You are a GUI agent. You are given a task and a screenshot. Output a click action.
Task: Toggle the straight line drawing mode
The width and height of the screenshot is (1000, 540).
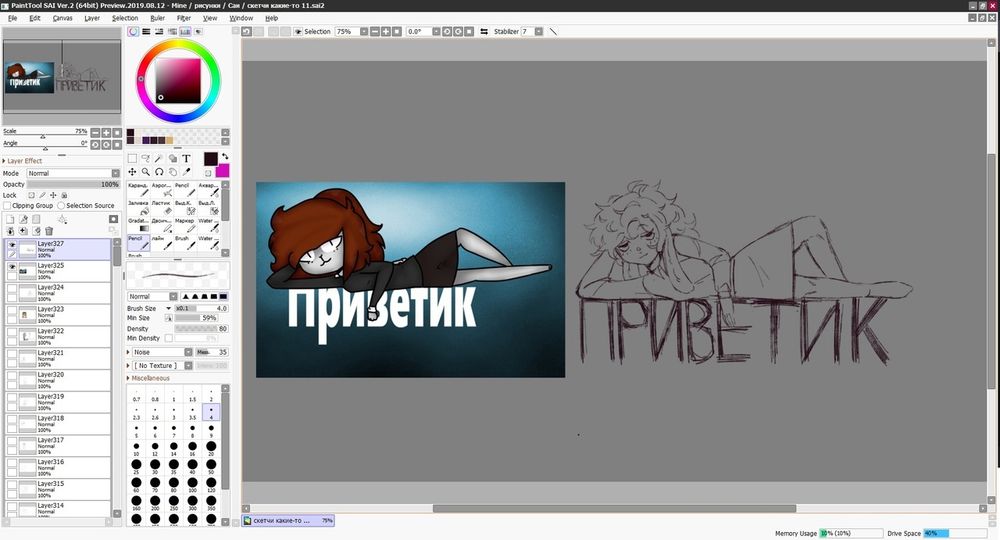pos(553,31)
